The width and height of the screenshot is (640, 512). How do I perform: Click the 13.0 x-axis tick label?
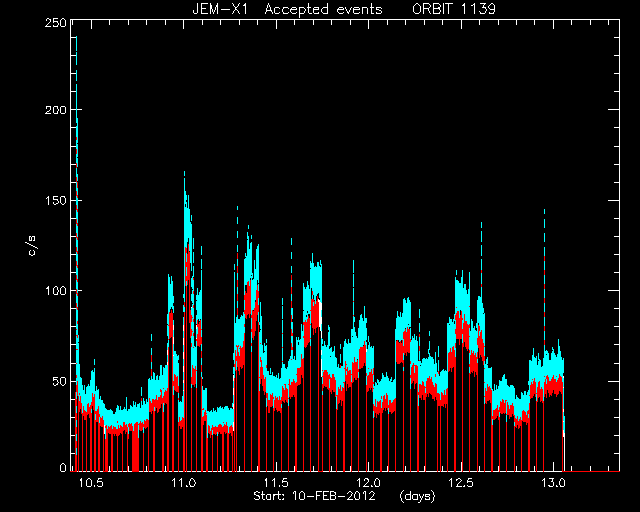(x=553, y=483)
